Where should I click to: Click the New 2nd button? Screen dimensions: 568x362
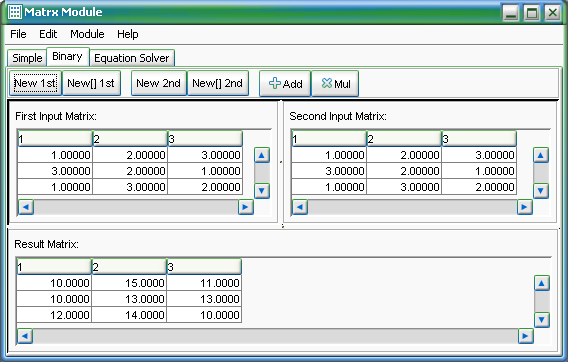pyautogui.click(x=158, y=83)
